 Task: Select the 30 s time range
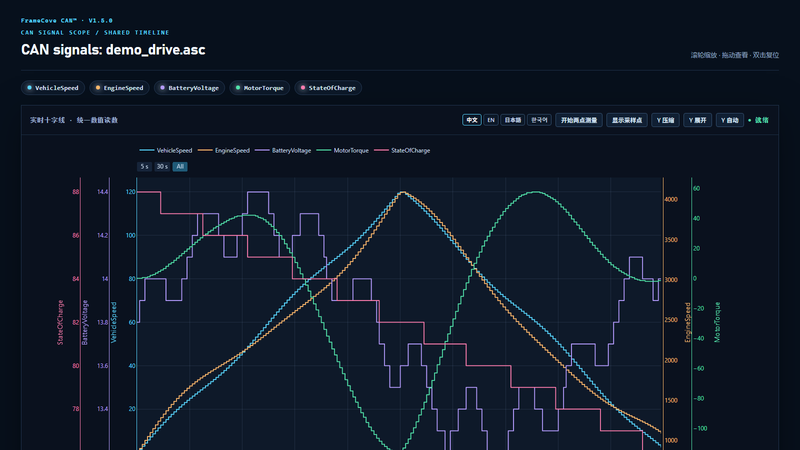162,166
